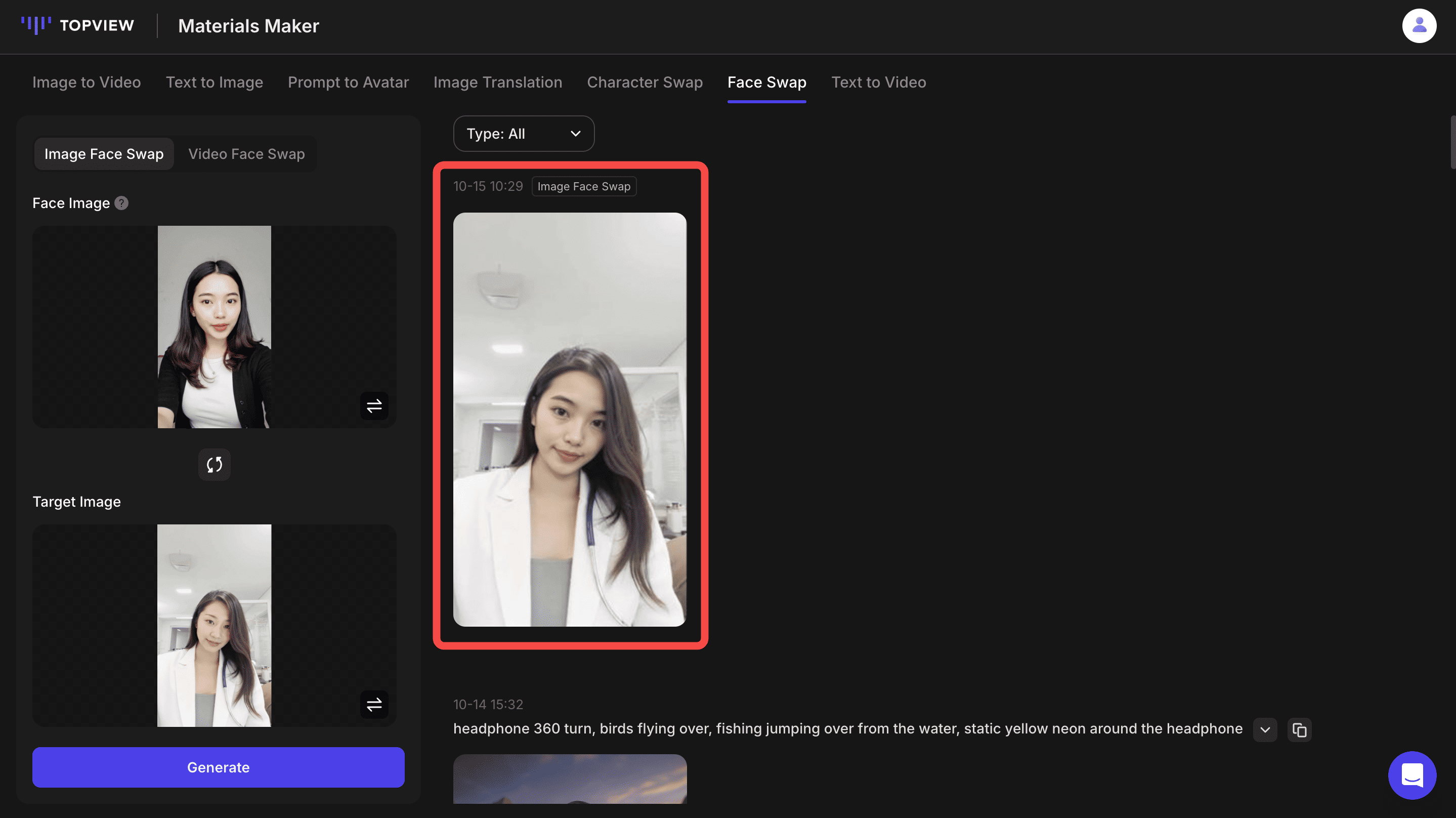Open the Type: All dropdown
The image size is (1456, 818).
point(524,134)
